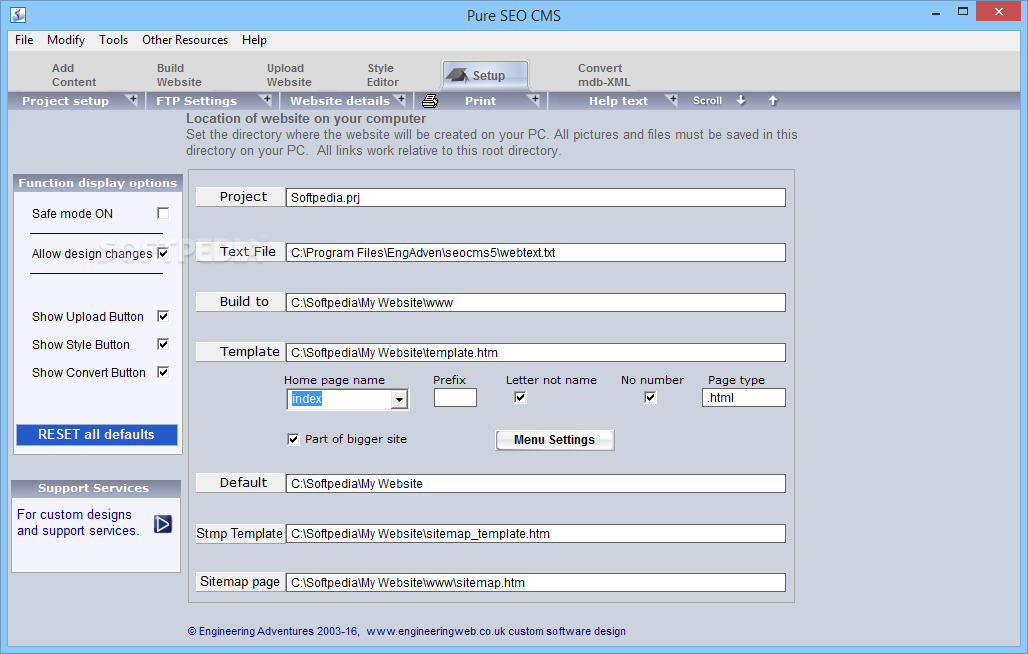Click the webtext.txt Text File field
The width and height of the screenshot is (1028, 654).
[x=536, y=252]
